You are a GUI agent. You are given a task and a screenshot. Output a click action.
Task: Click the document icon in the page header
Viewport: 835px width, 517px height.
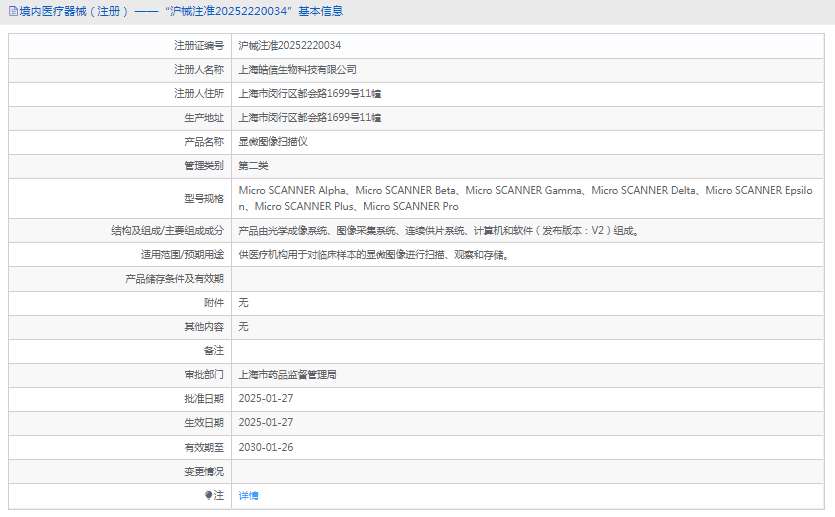pyautogui.click(x=13, y=11)
